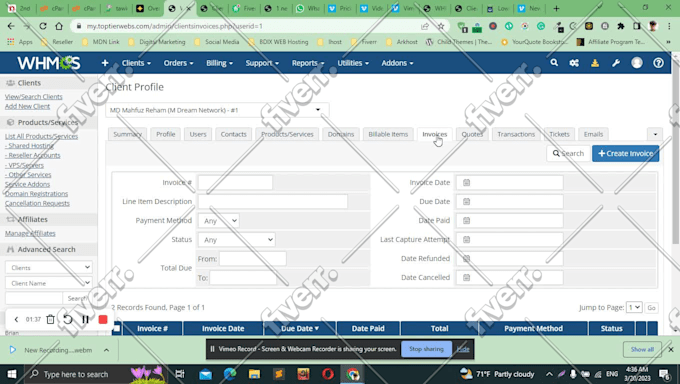Open the Billing top menu

click(x=219, y=63)
